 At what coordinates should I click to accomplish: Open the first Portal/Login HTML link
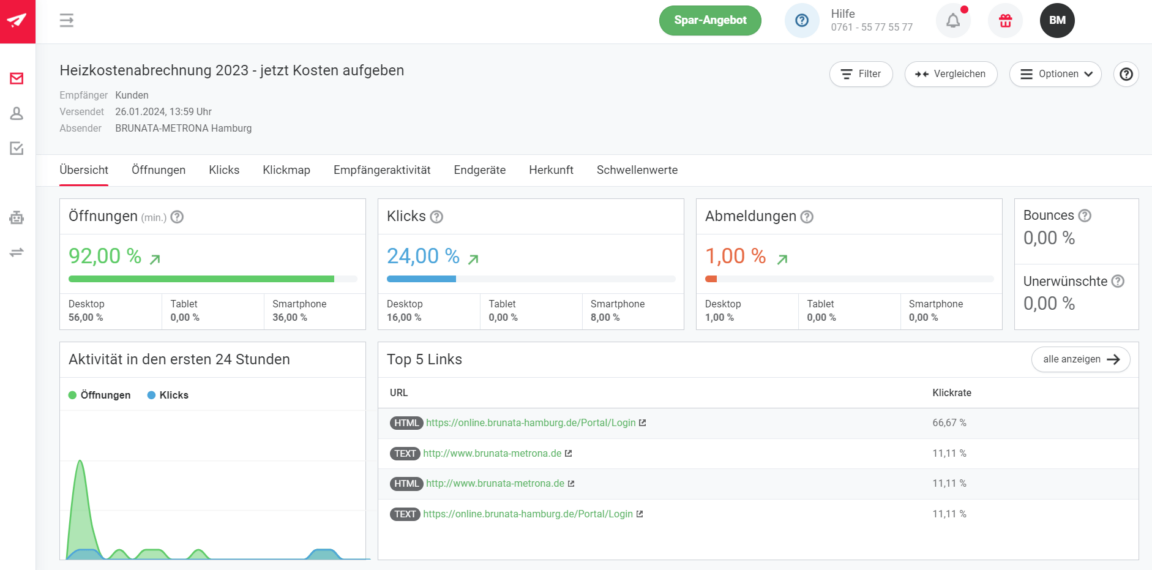tap(529, 423)
